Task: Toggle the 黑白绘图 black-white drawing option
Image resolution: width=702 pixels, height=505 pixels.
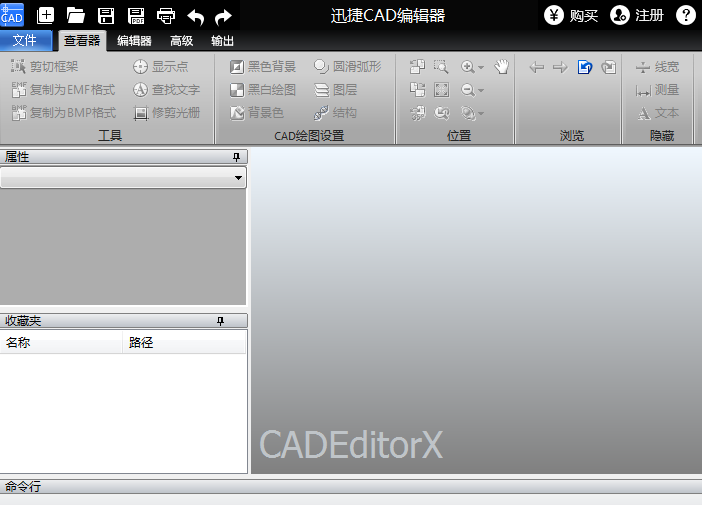Action: 263,90
